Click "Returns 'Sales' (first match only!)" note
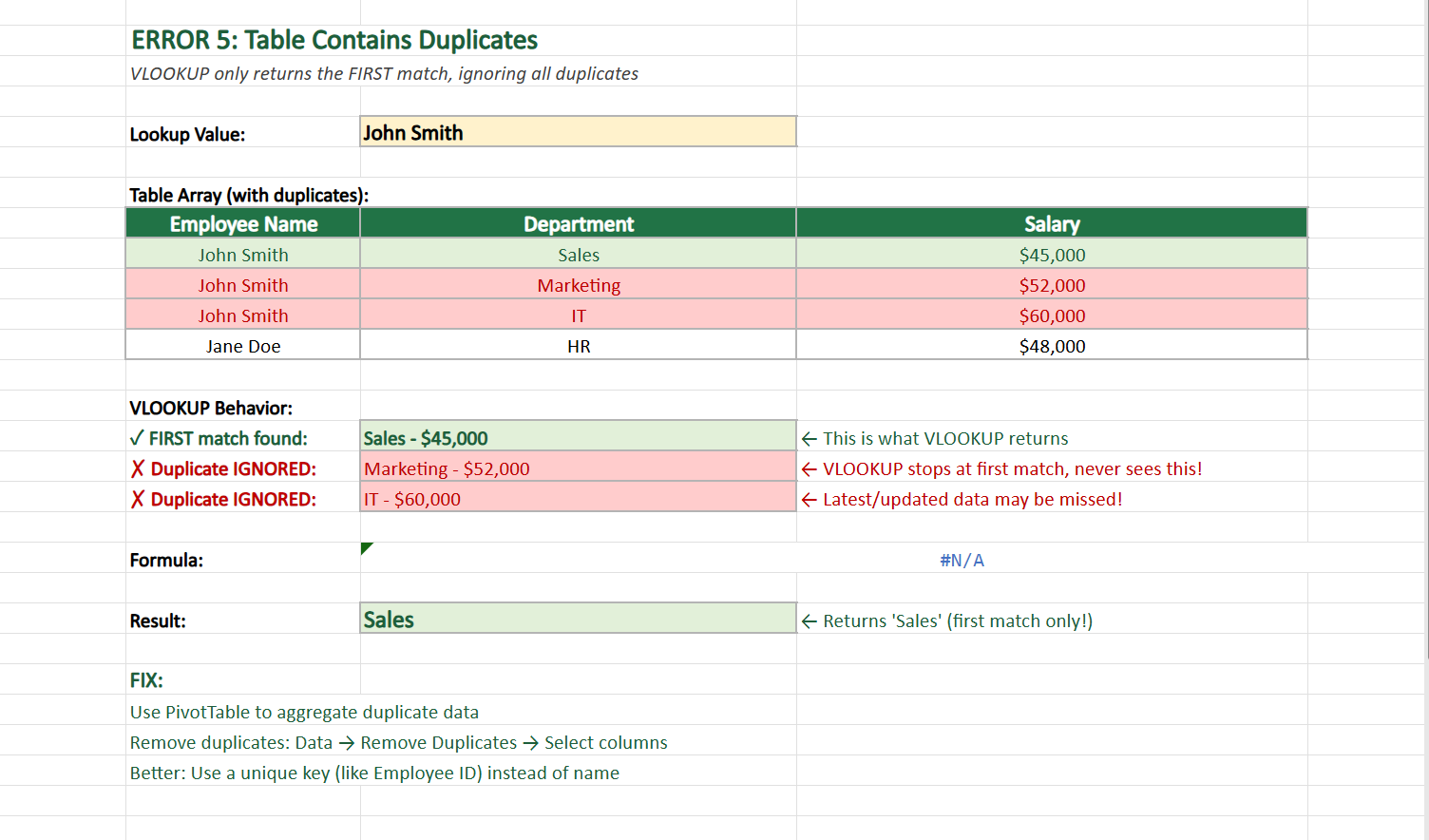This screenshot has width=1429, height=840. [947, 620]
